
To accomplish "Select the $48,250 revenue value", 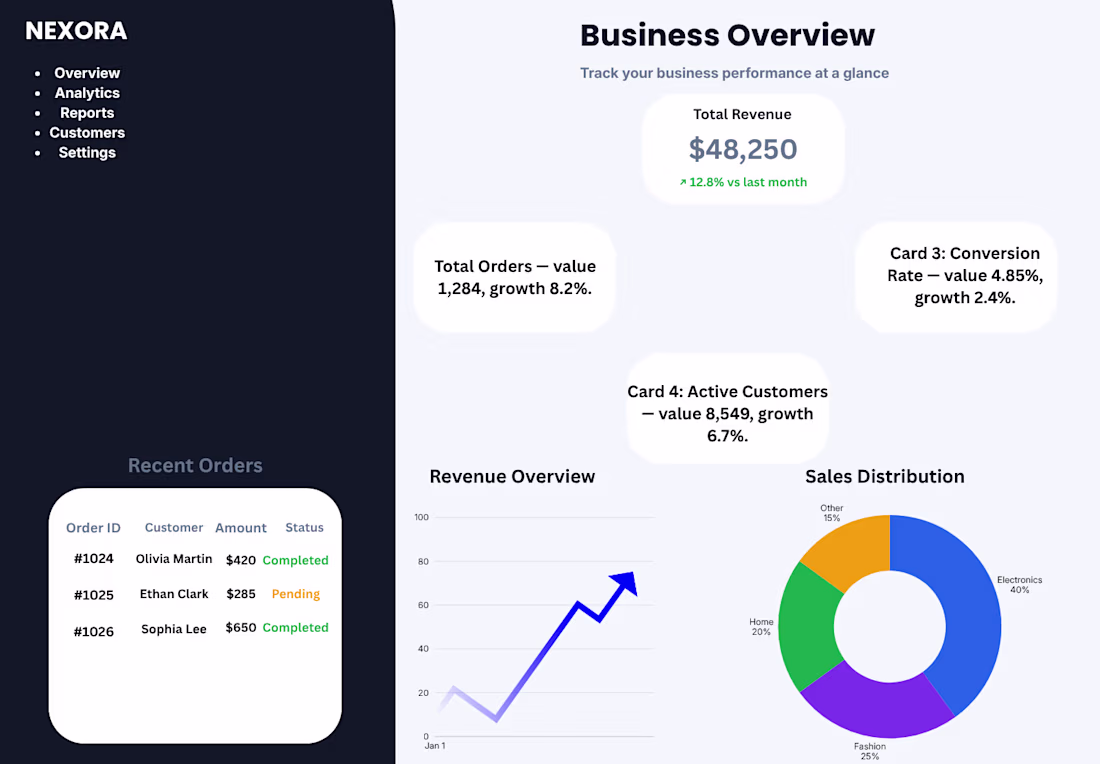I will [x=743, y=149].
